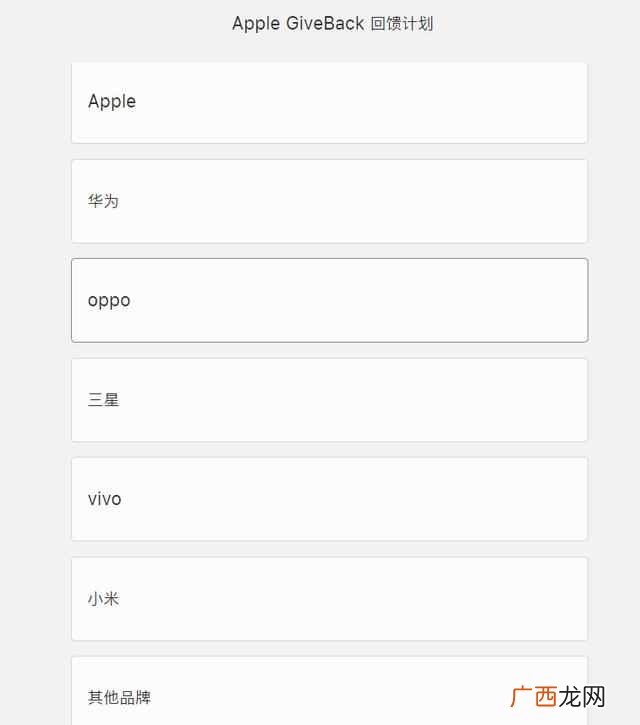Click the 华为 text label
This screenshot has width=640, height=725.
point(104,201)
